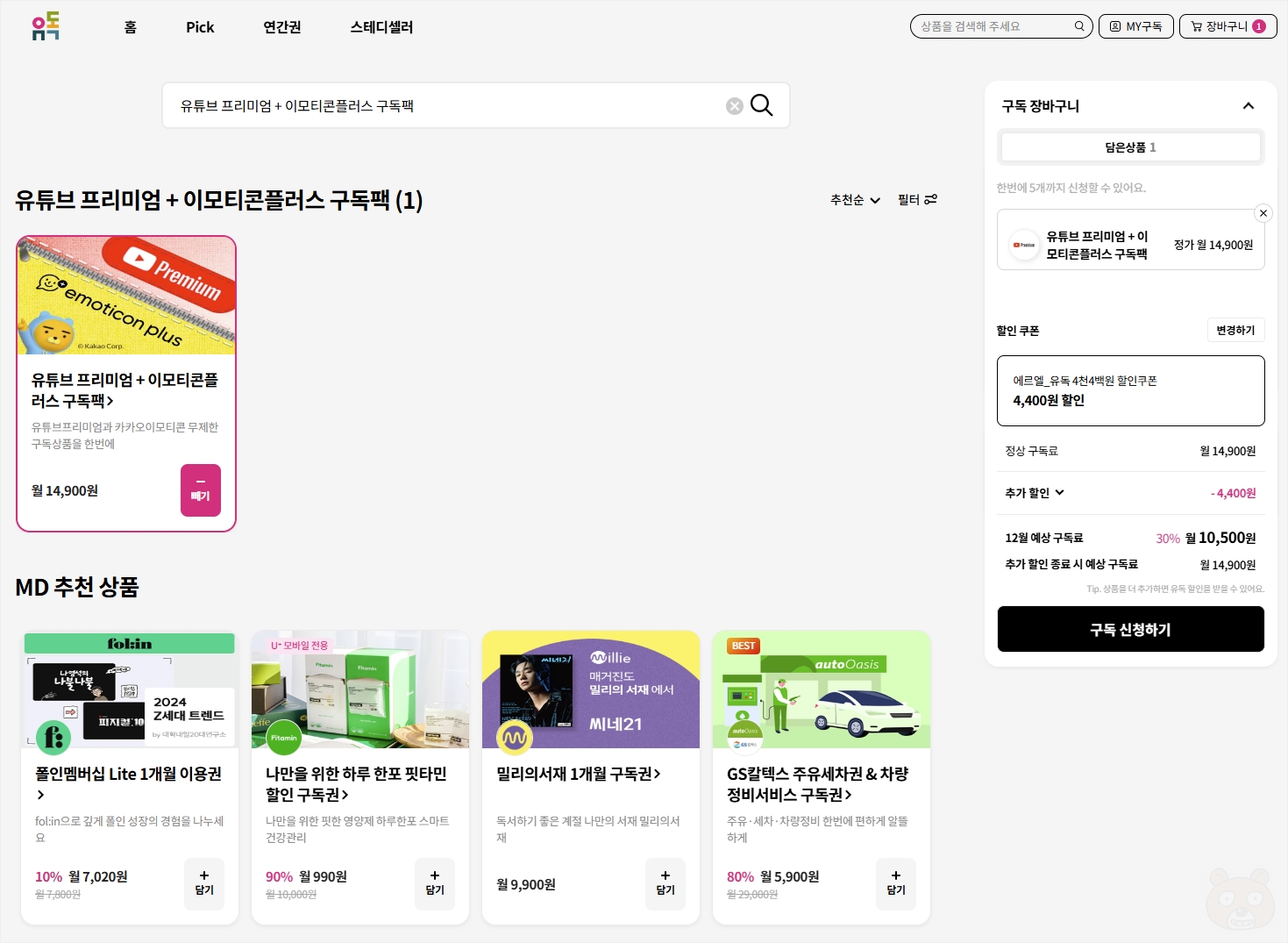Screen dimensions: 1288x943
Task: Click the magnifier icon in top search box
Action: coord(1079,26)
